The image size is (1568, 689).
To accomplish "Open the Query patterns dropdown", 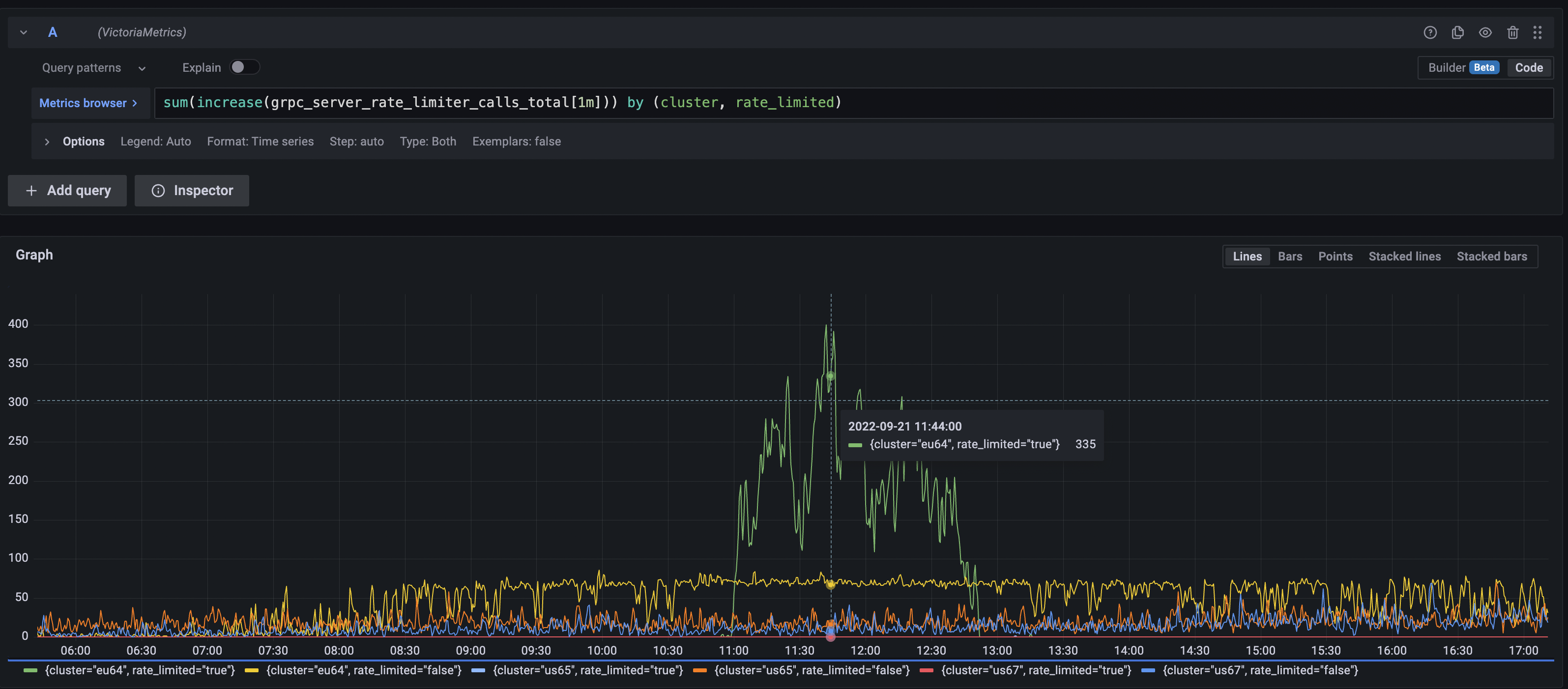I will (92, 67).
